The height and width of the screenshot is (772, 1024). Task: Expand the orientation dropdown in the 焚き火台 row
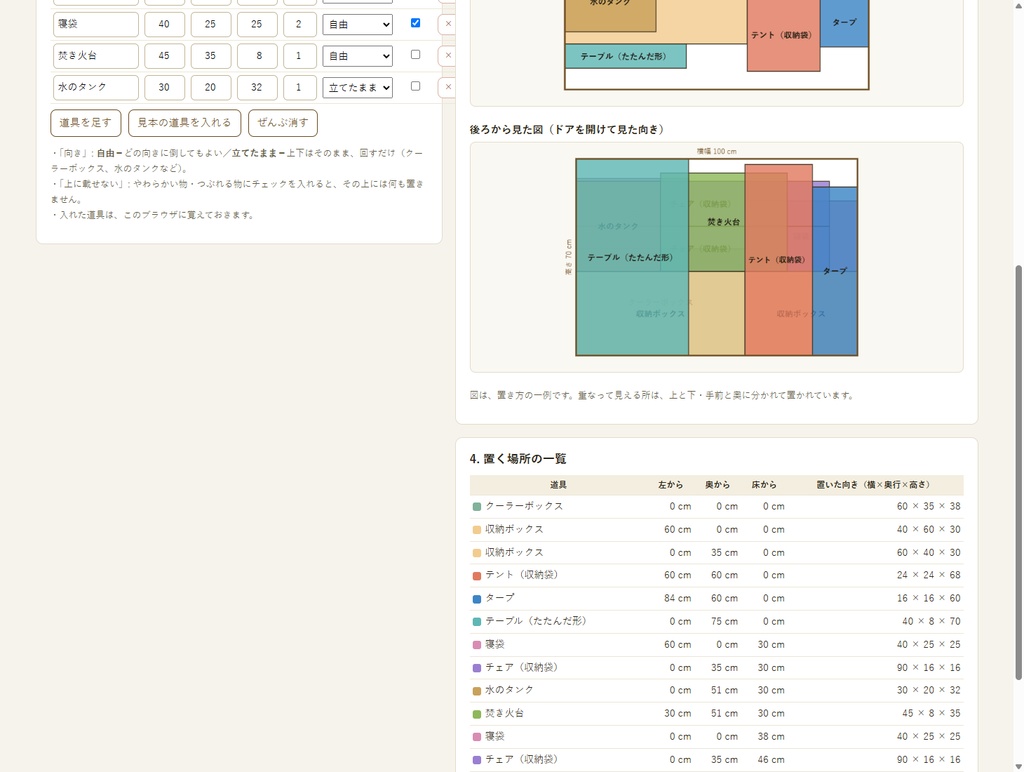point(357,56)
